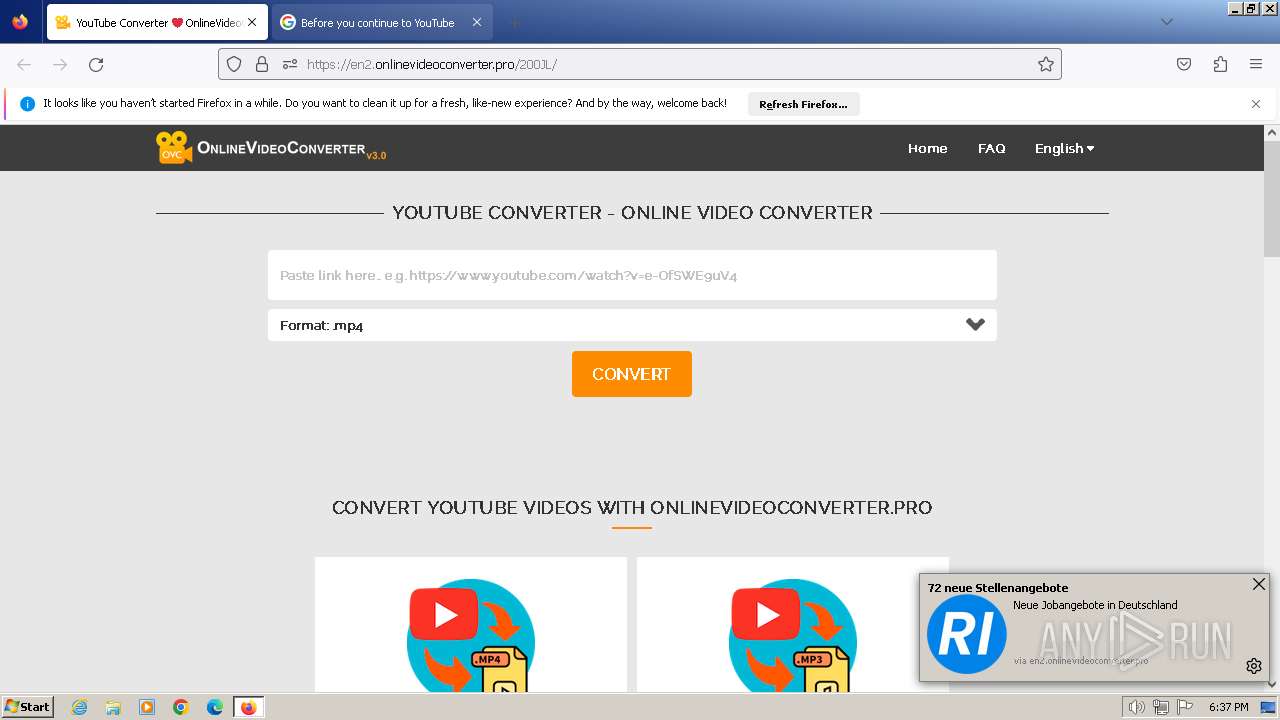Click the paste link input field

pyautogui.click(x=632, y=275)
